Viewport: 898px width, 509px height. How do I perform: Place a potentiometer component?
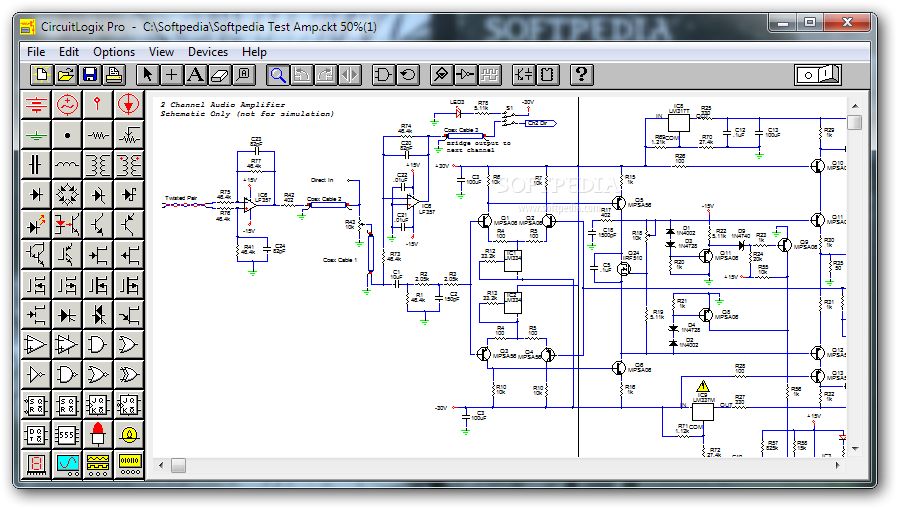pyautogui.click(x=128, y=135)
